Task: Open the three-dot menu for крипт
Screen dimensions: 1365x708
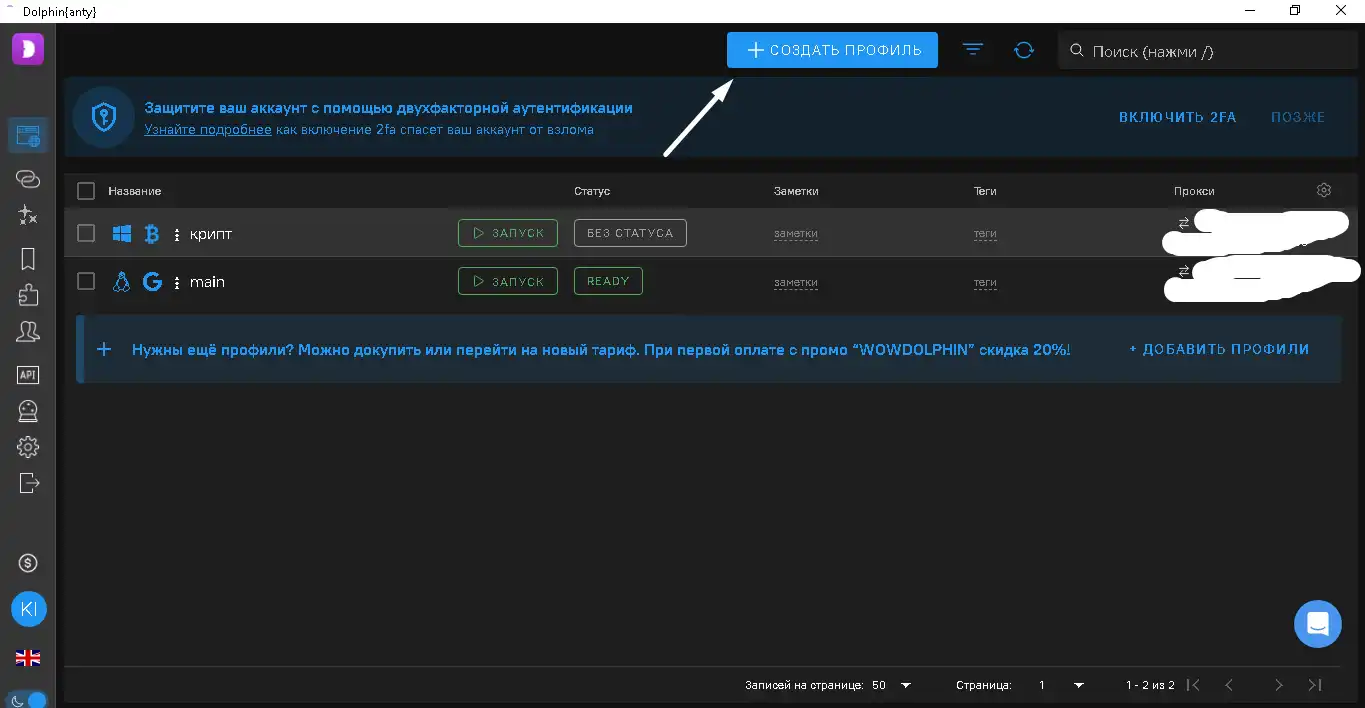Action: pyautogui.click(x=177, y=235)
